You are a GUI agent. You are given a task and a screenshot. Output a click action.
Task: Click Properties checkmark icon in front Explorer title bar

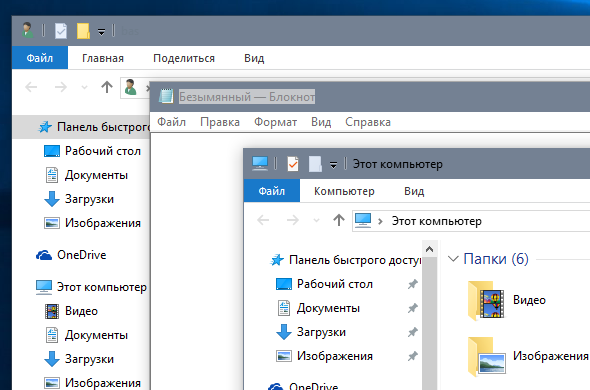point(293,164)
